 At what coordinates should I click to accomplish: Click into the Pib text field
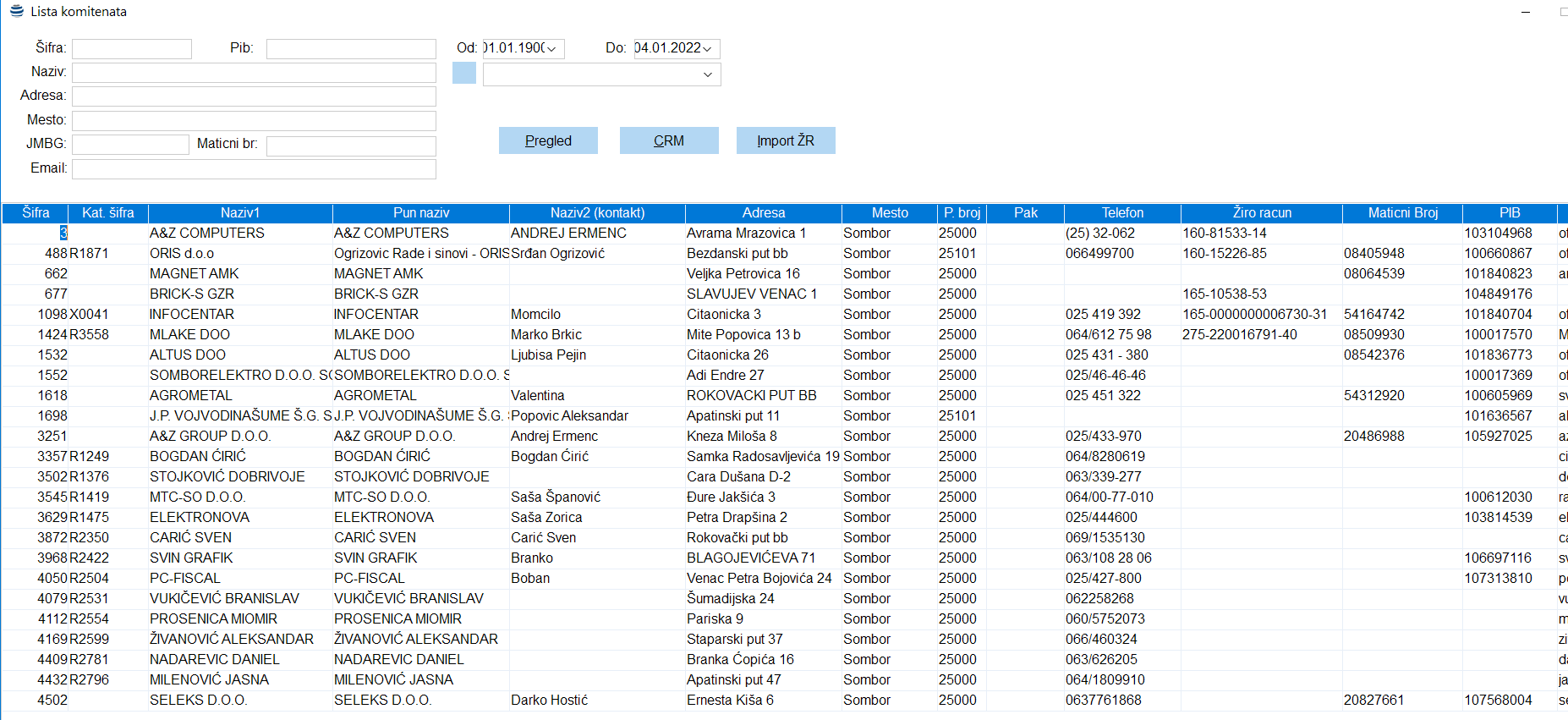tap(351, 49)
